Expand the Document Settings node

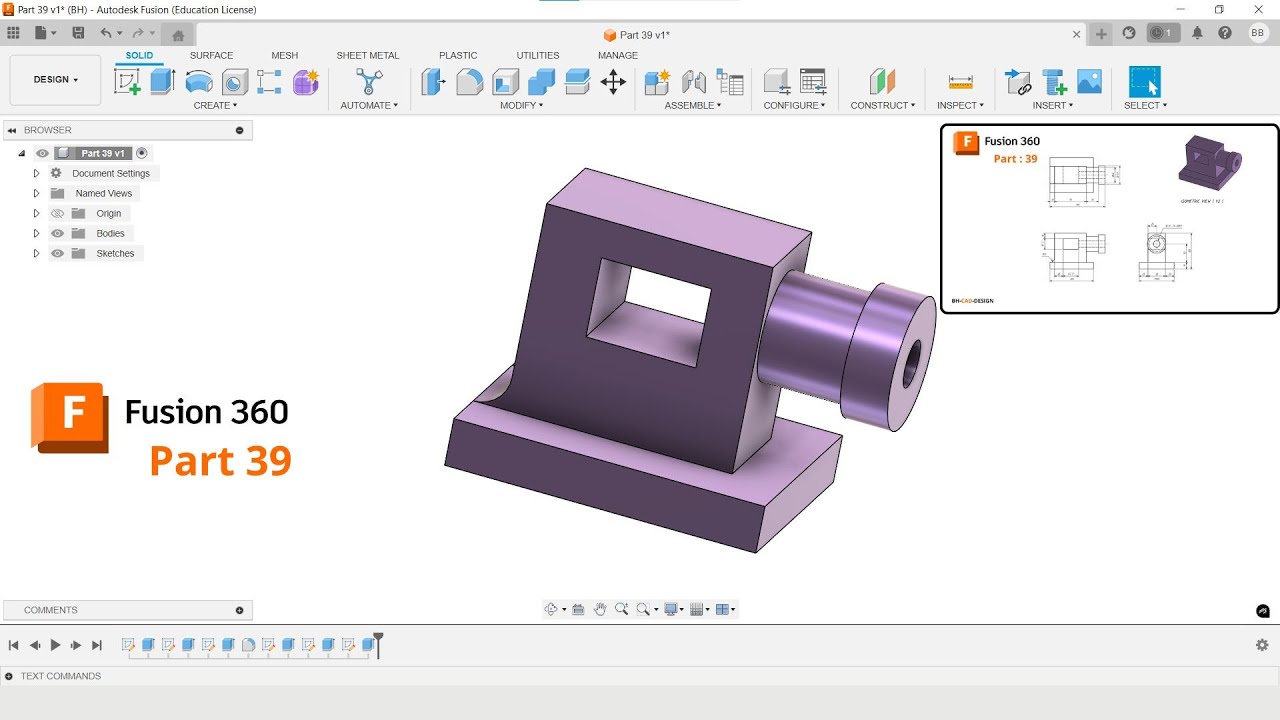[37, 173]
